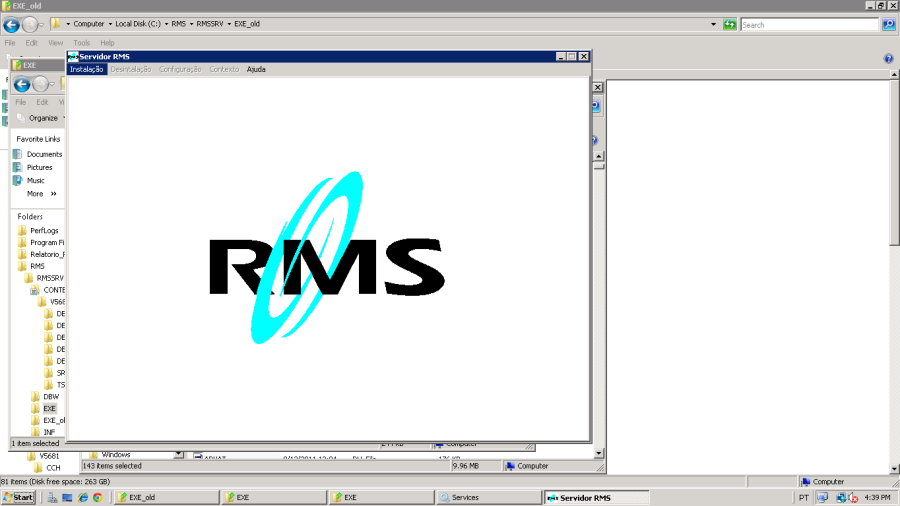Click the refresh icon beside the address bar
Image resolution: width=900 pixels, height=506 pixels.
pos(730,25)
